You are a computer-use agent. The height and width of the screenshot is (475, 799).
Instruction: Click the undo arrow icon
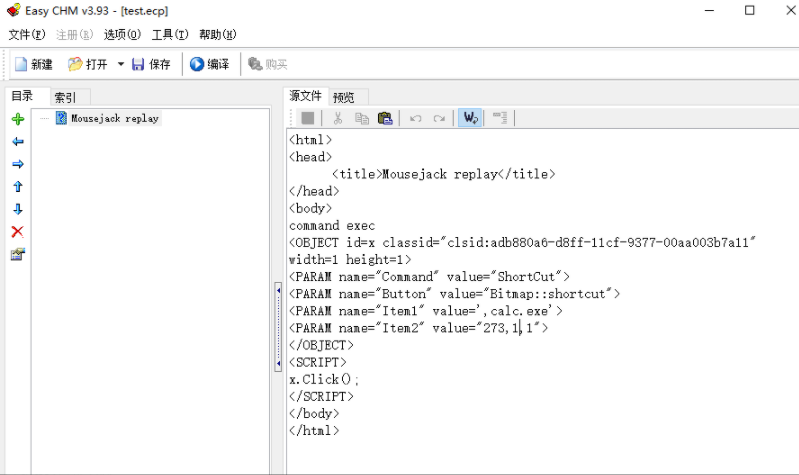point(416,119)
